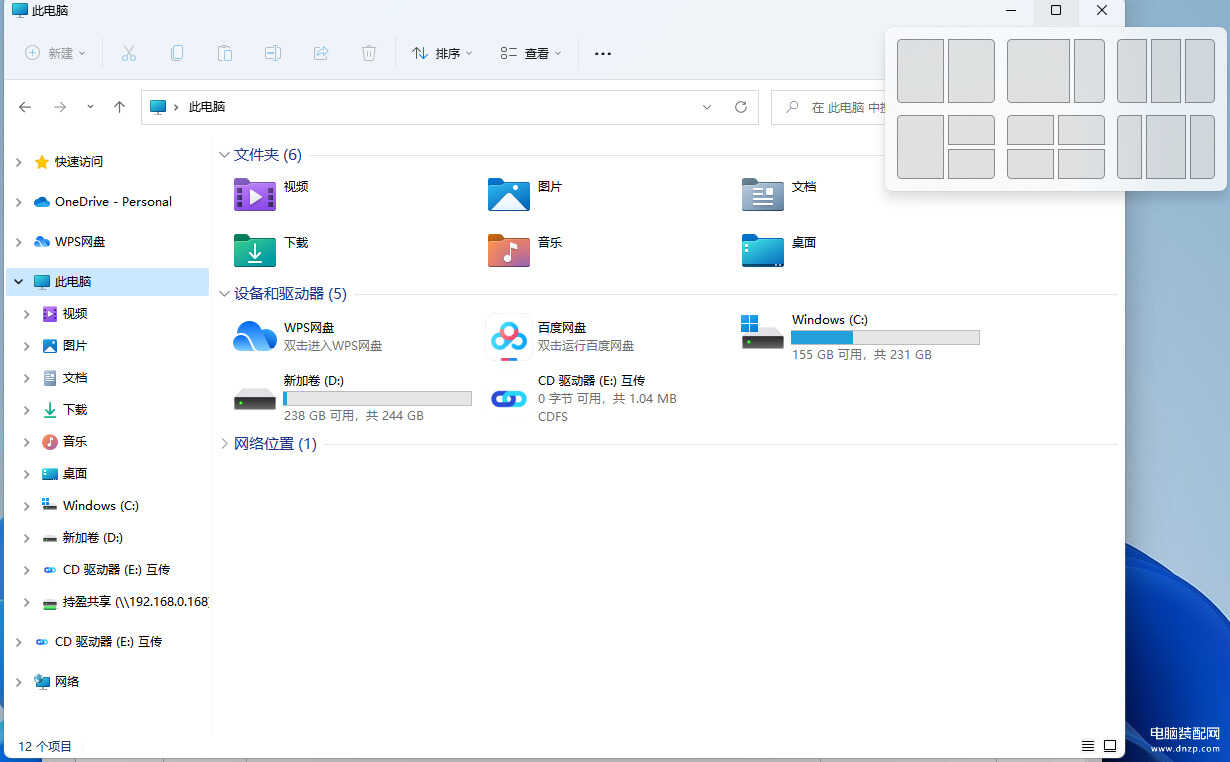Screen dimensions: 1230x762
Task: Click the Copy icon in toolbar
Action: point(176,53)
